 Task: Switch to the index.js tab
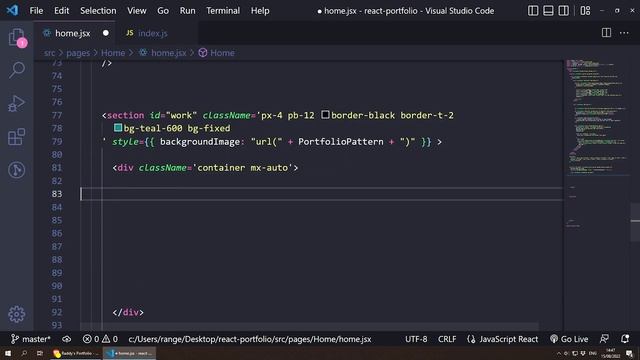click(x=153, y=33)
